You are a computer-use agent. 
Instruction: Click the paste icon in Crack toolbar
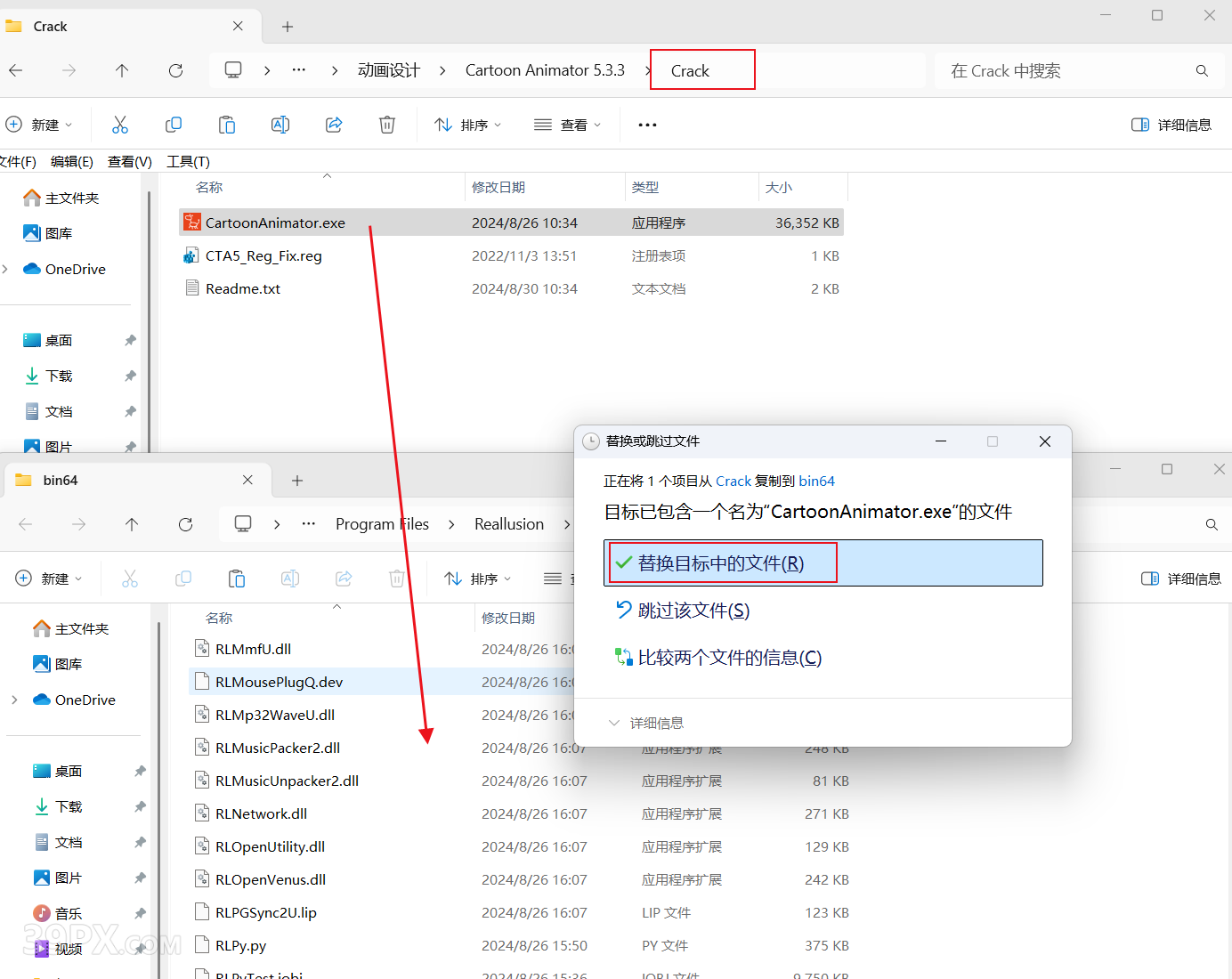click(x=227, y=125)
